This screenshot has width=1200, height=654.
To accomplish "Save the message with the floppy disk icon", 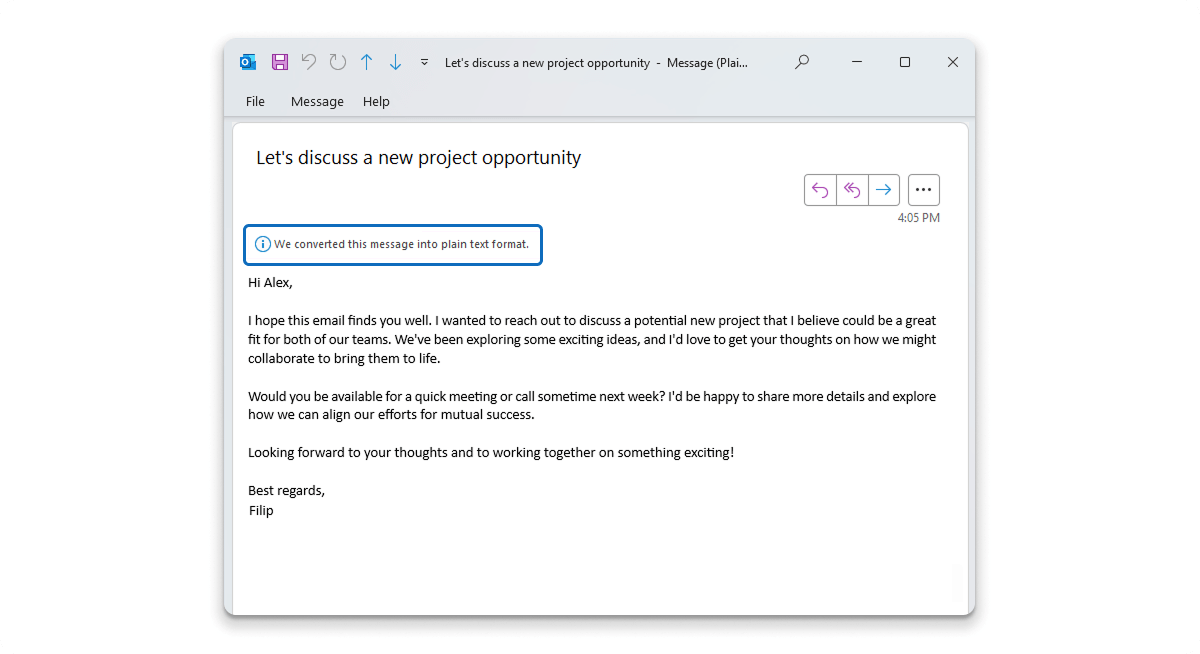I will tap(280, 62).
